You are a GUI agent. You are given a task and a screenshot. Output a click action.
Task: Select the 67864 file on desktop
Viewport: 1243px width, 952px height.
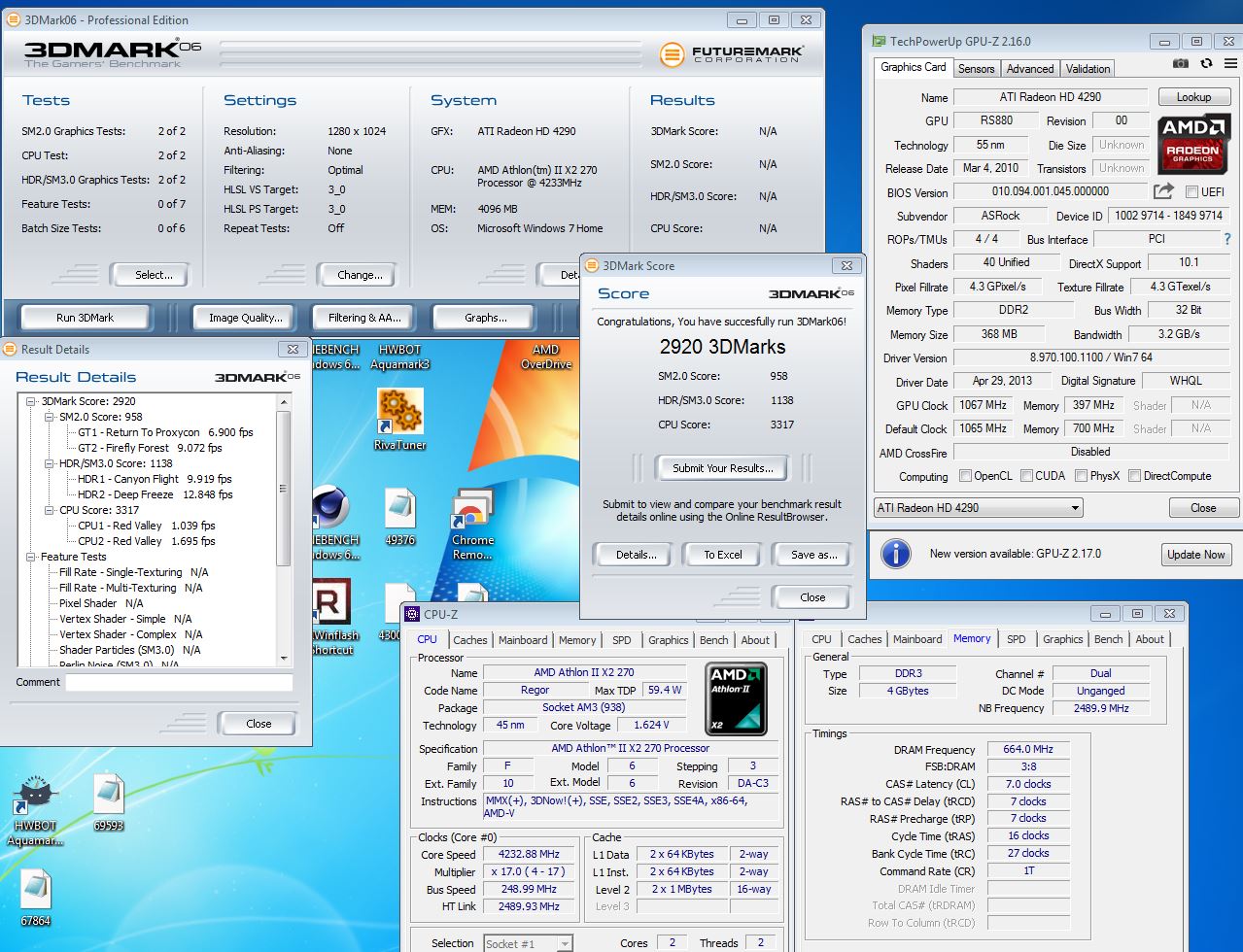coord(35,898)
